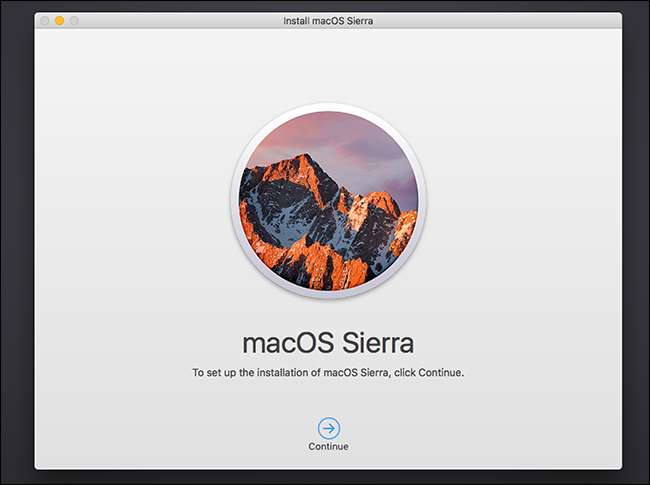Image resolution: width=650 pixels, height=485 pixels.
Task: Minimize the window with the yellow button
Action: tap(60, 21)
